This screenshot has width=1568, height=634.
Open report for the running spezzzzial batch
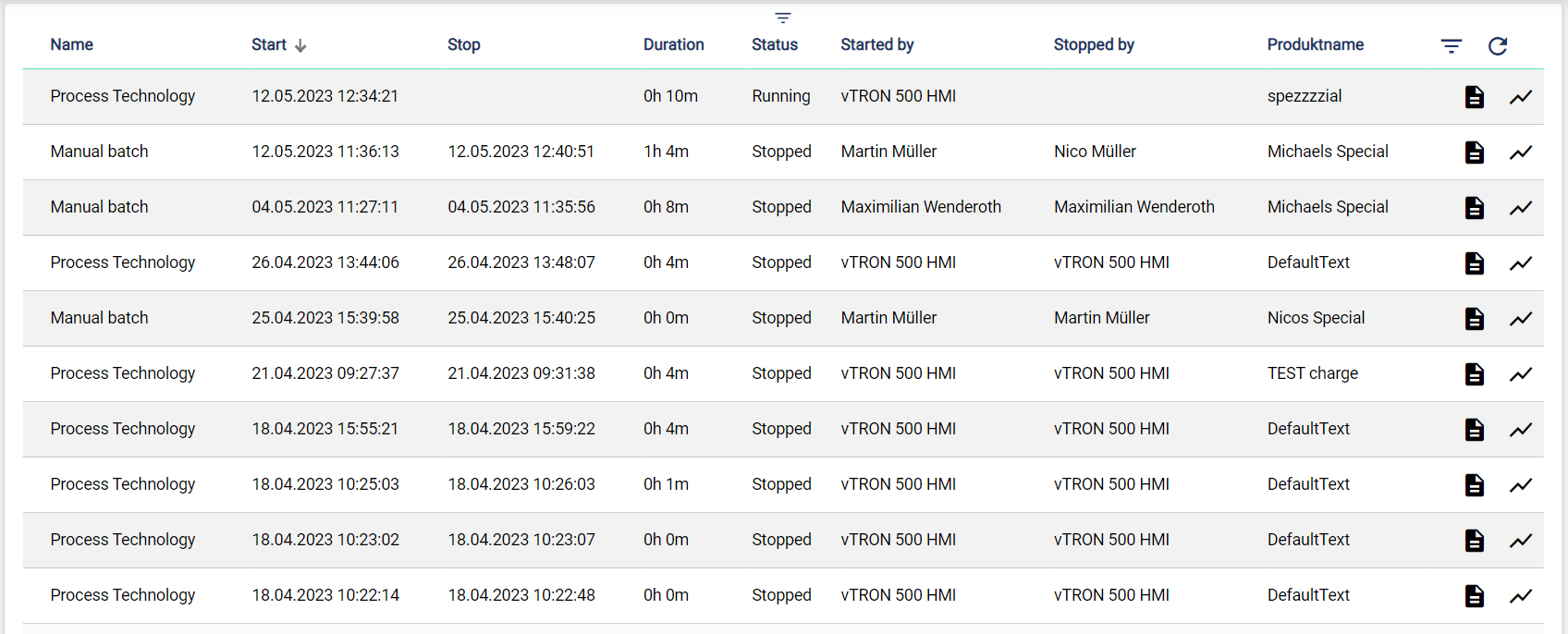click(x=1474, y=97)
